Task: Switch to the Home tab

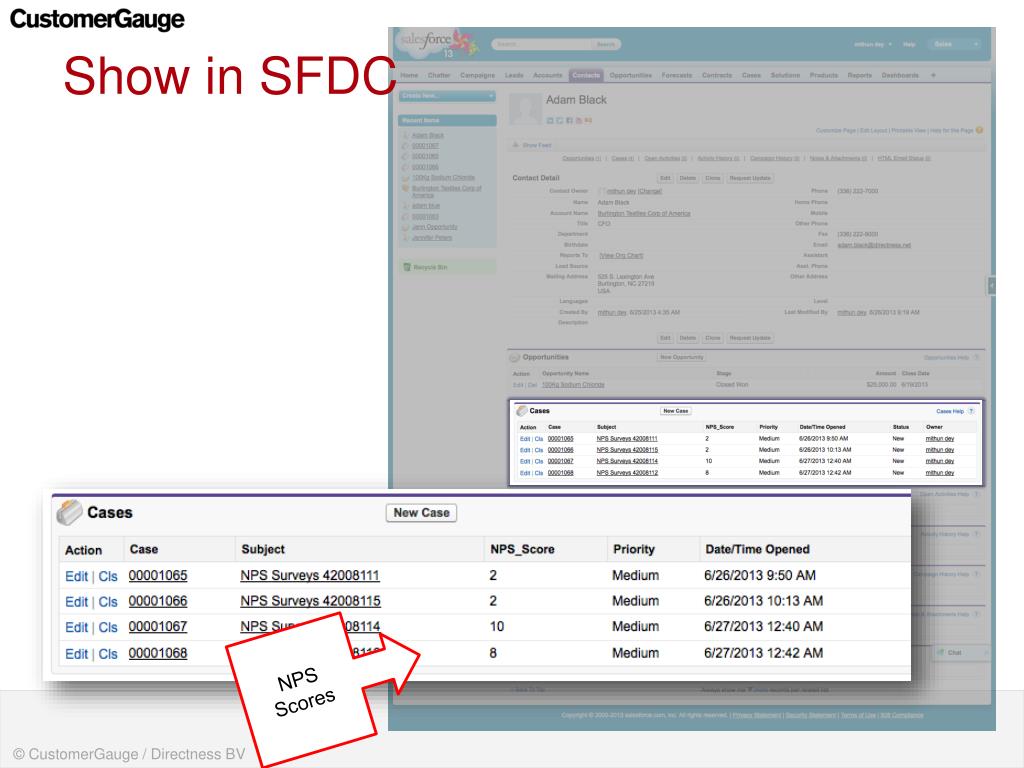Action: coord(409,75)
